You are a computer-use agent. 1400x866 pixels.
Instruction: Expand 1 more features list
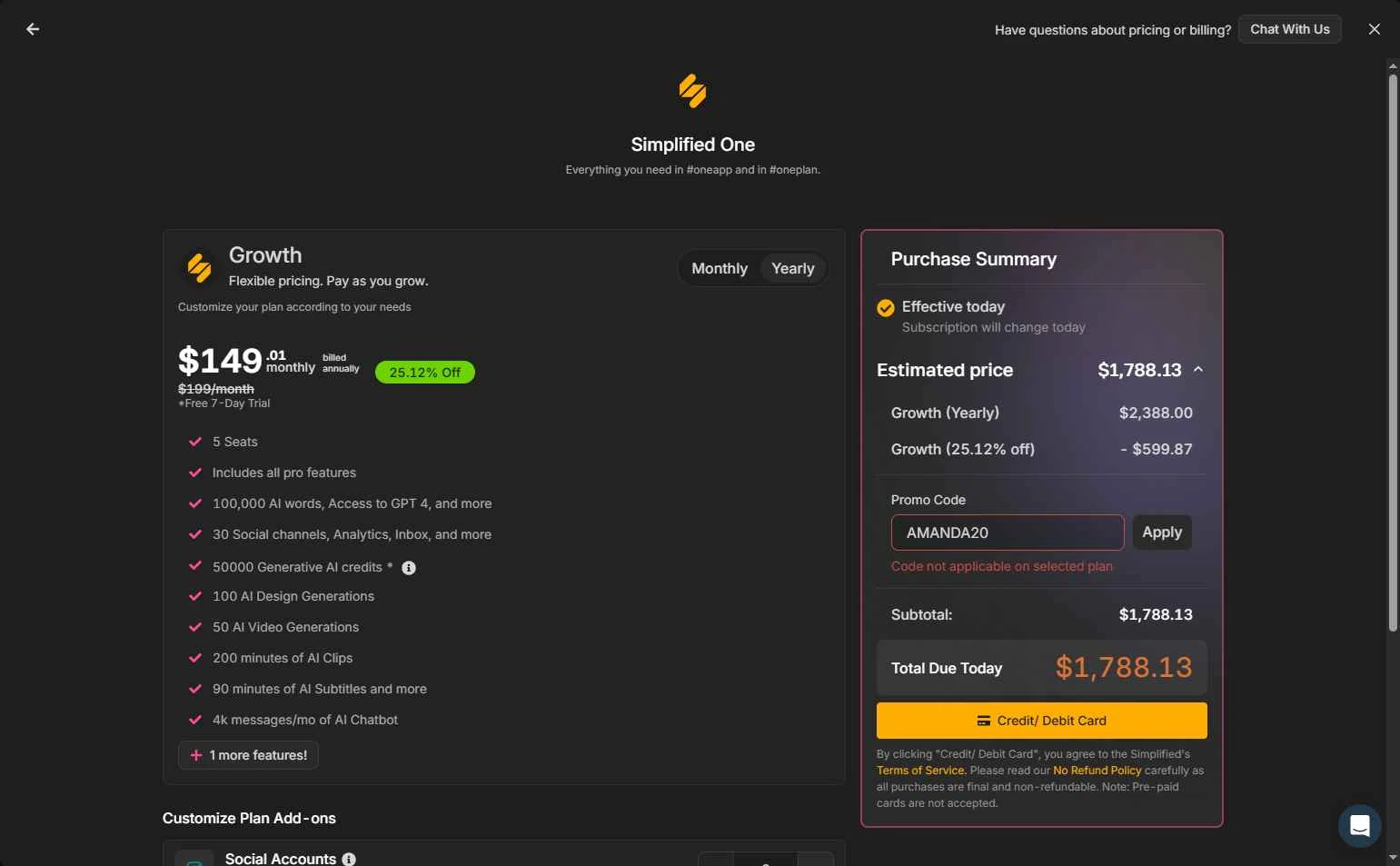[248, 755]
